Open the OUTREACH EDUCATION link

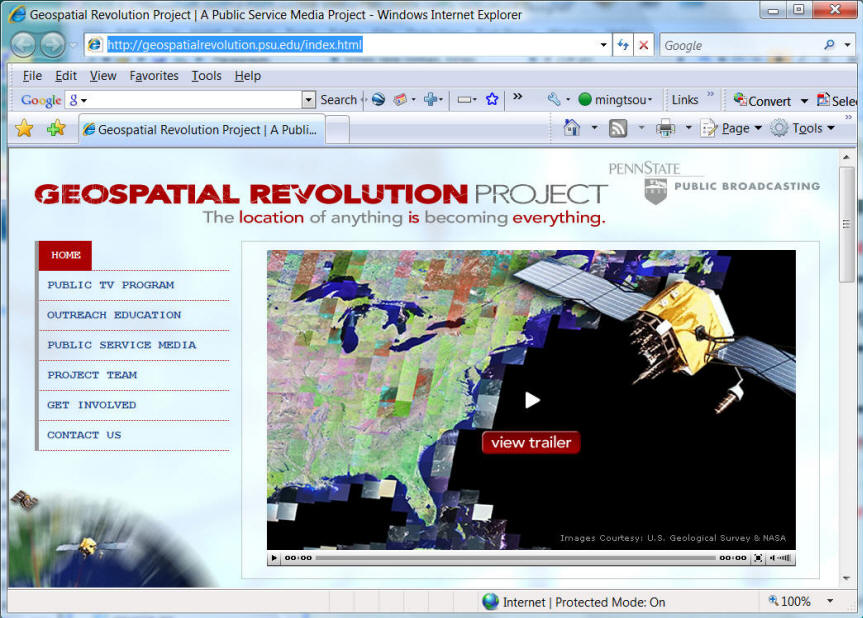[114, 315]
